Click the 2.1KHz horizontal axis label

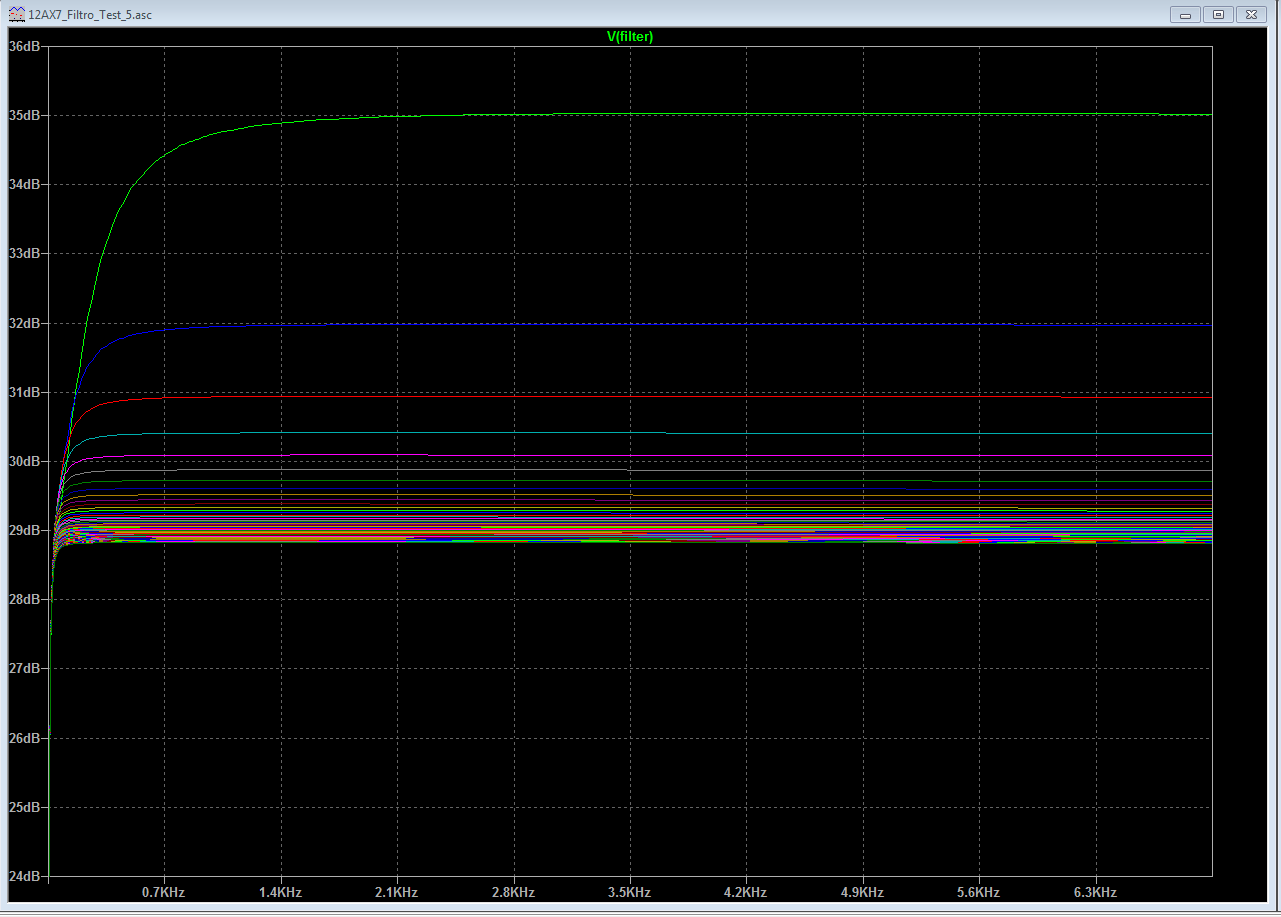(397, 892)
